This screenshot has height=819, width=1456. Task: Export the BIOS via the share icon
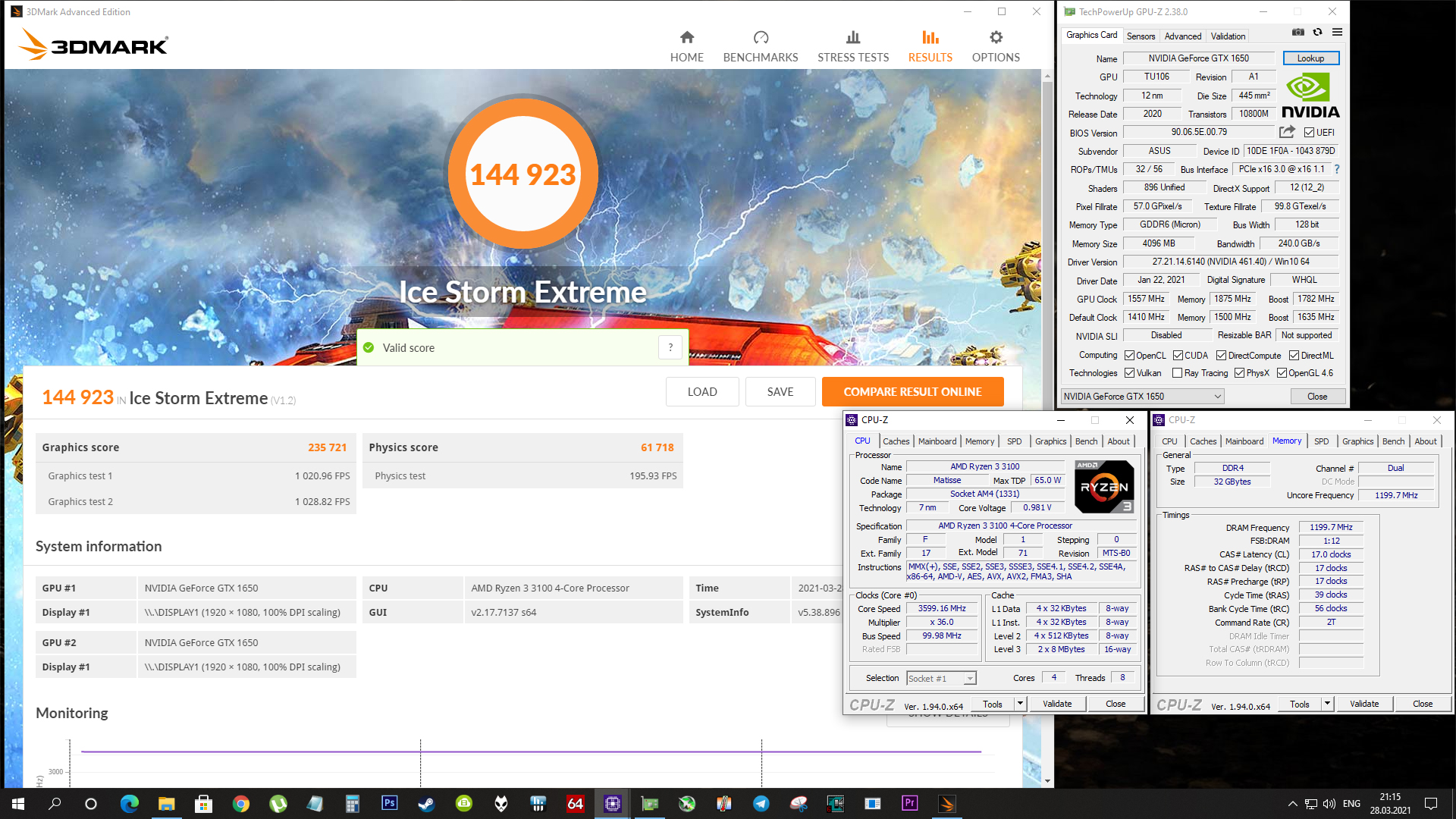(1287, 132)
